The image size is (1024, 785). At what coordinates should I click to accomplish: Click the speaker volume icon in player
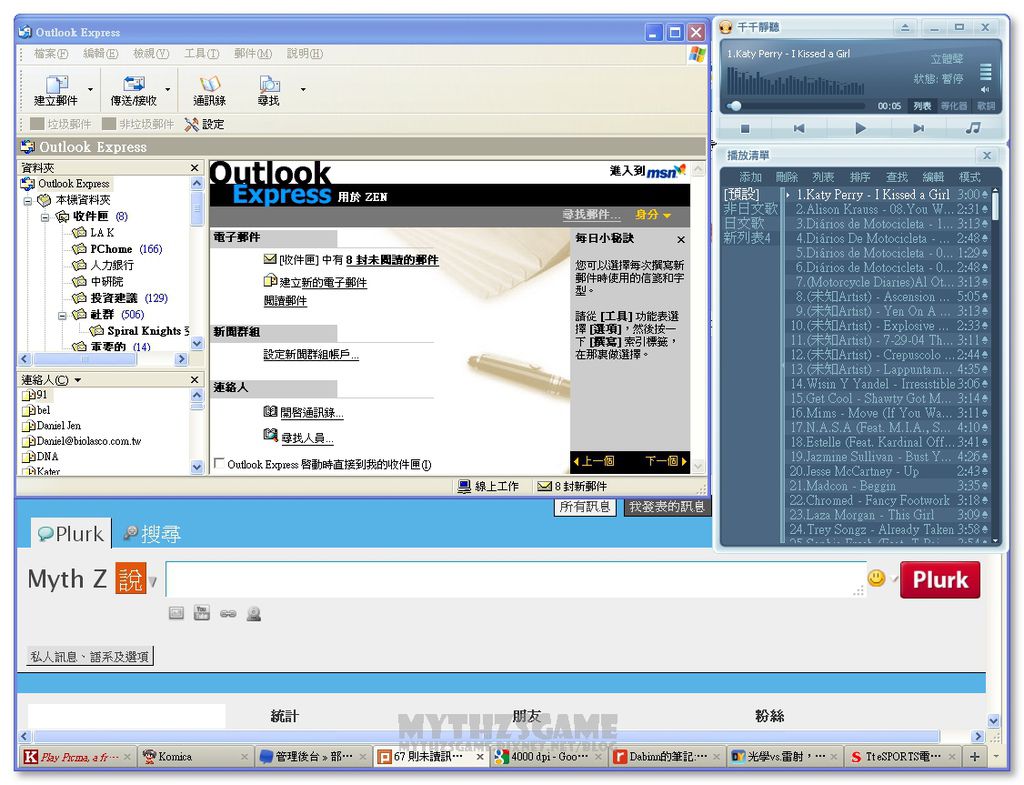985,89
